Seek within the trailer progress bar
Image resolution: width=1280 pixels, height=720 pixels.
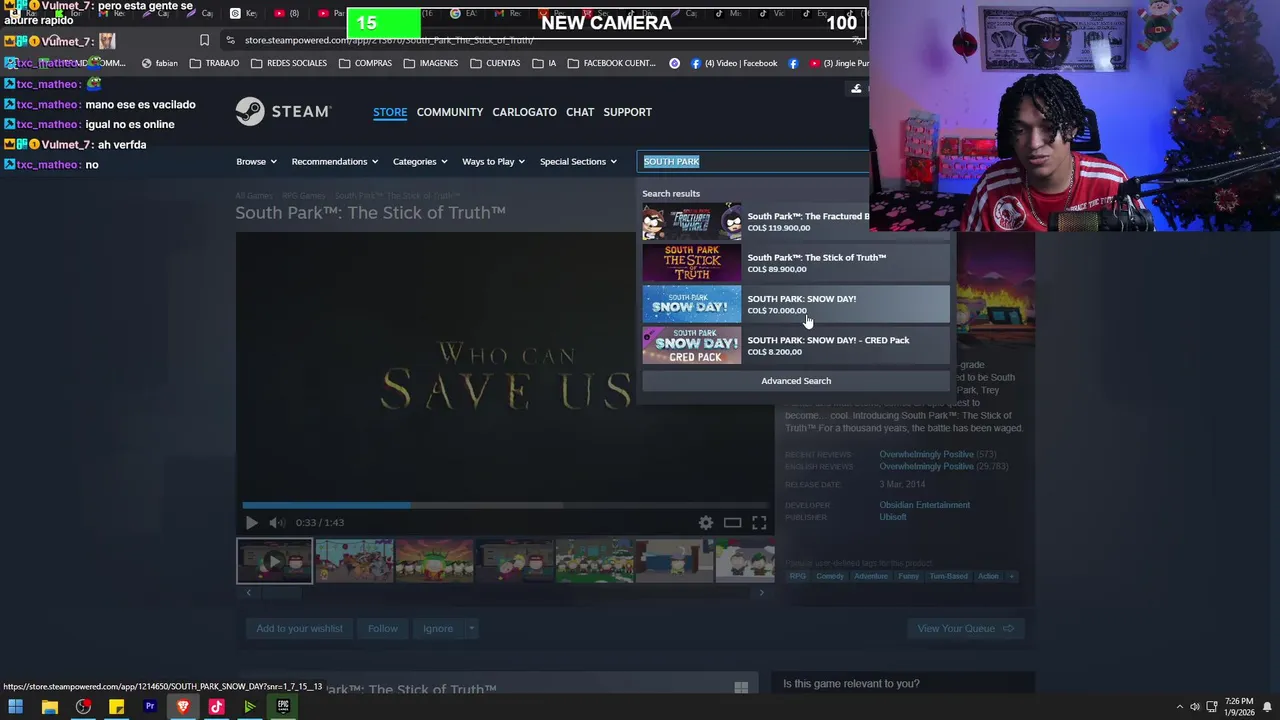(505, 505)
